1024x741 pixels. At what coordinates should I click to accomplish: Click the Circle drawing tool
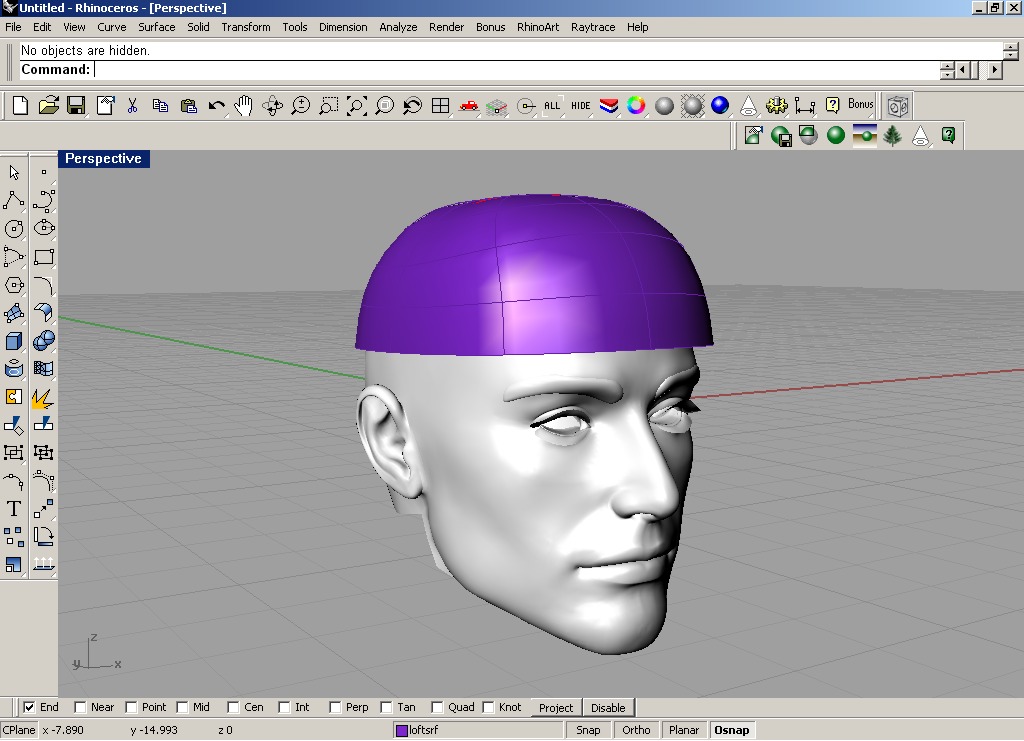click(x=14, y=229)
